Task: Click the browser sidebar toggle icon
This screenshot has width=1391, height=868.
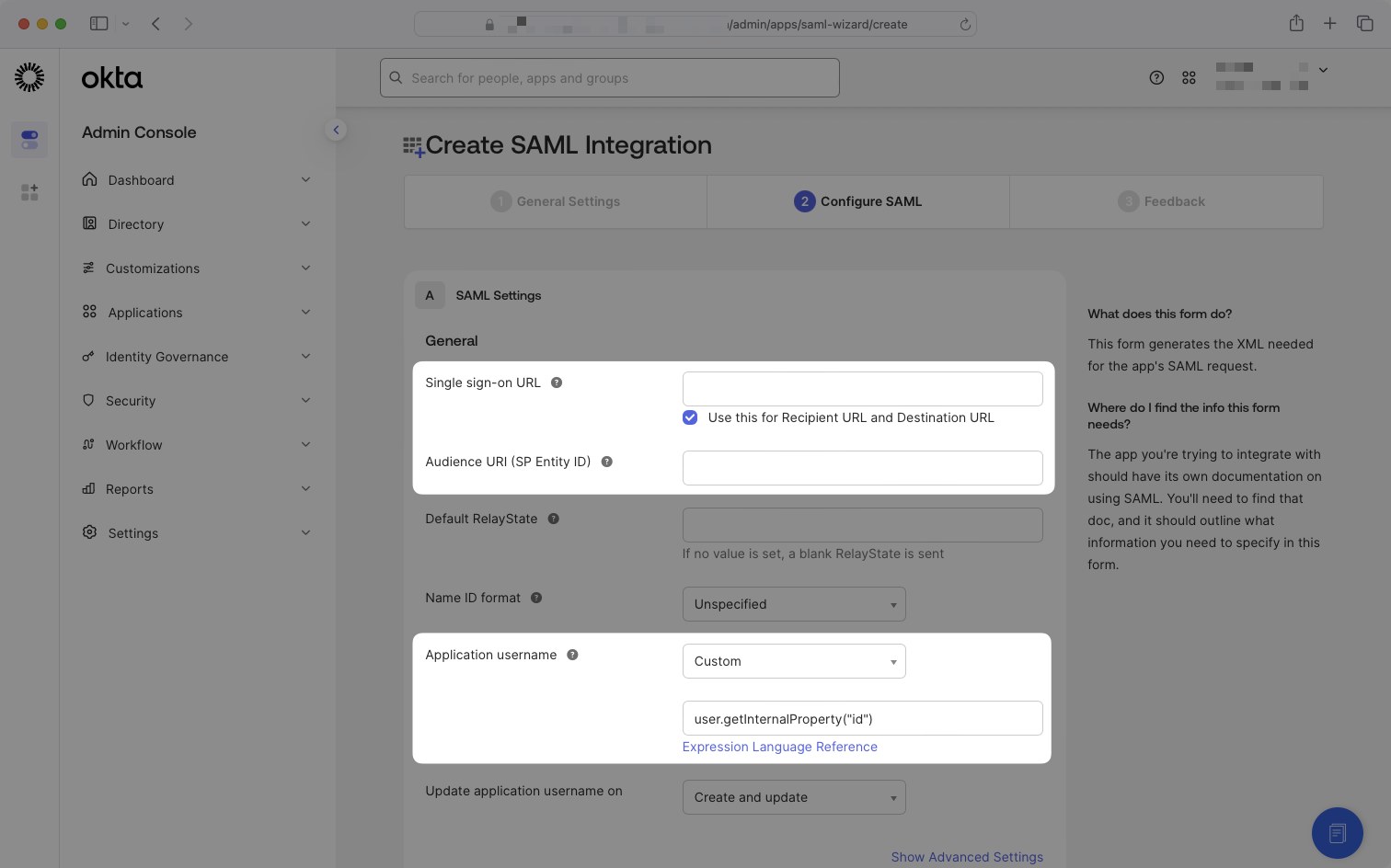Action: pos(98,24)
